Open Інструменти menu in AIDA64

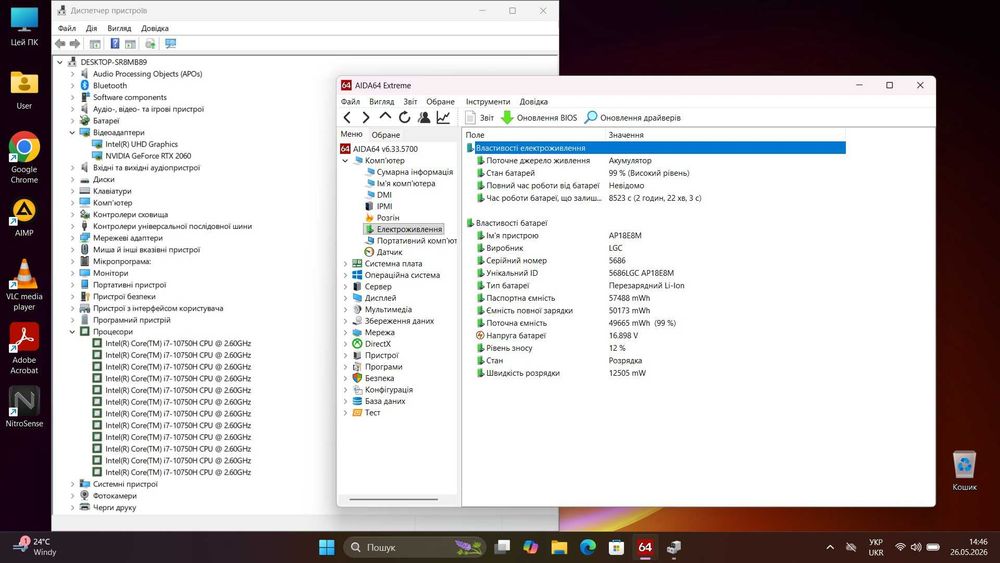click(x=488, y=101)
